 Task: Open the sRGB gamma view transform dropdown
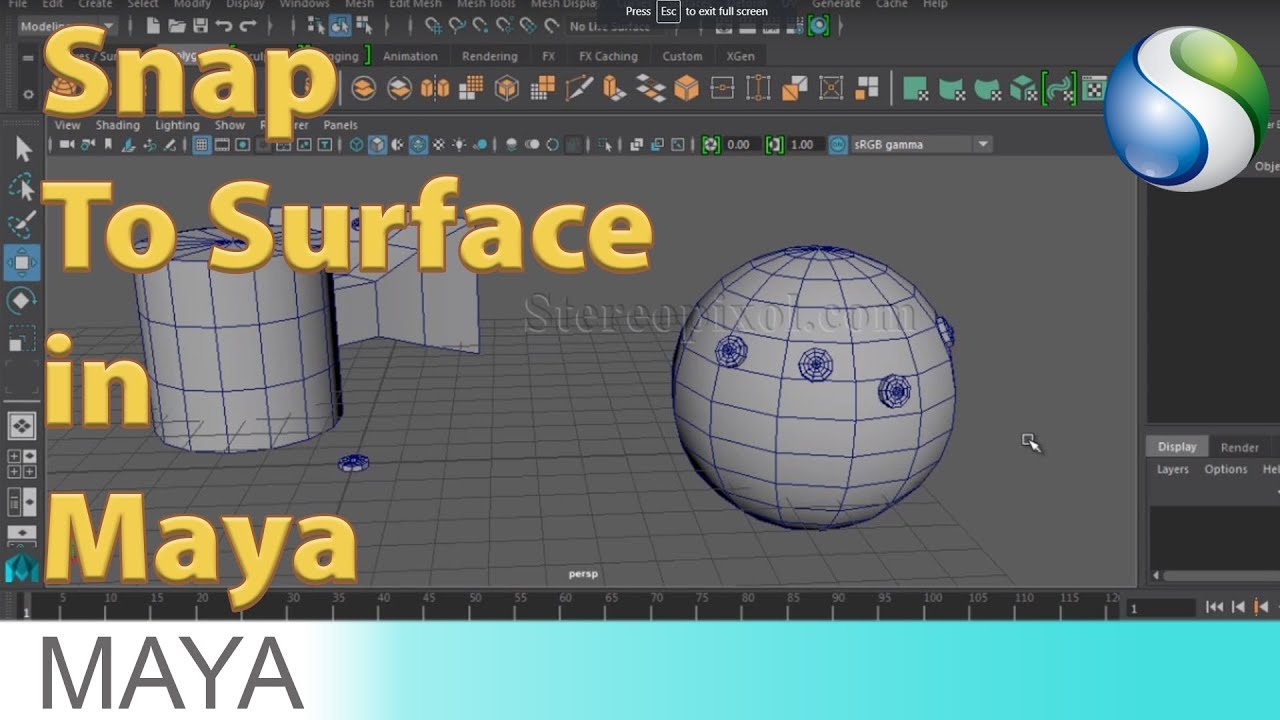coord(921,145)
